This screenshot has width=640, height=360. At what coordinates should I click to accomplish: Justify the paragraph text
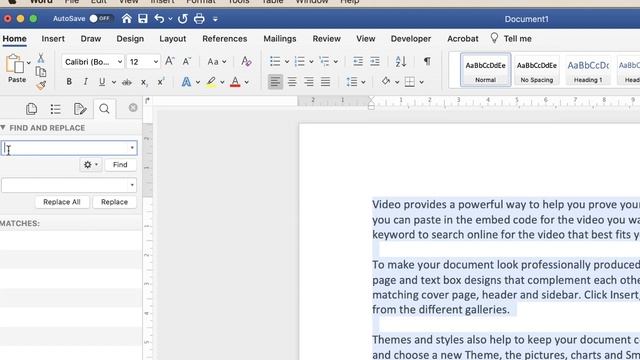click(x=325, y=82)
